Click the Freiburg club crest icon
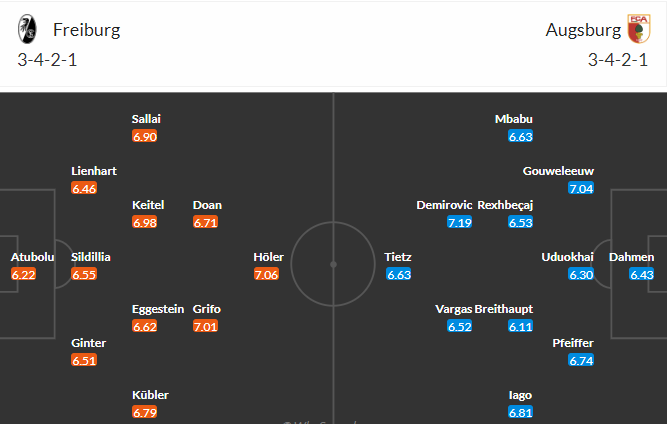 pyautogui.click(x=27, y=29)
